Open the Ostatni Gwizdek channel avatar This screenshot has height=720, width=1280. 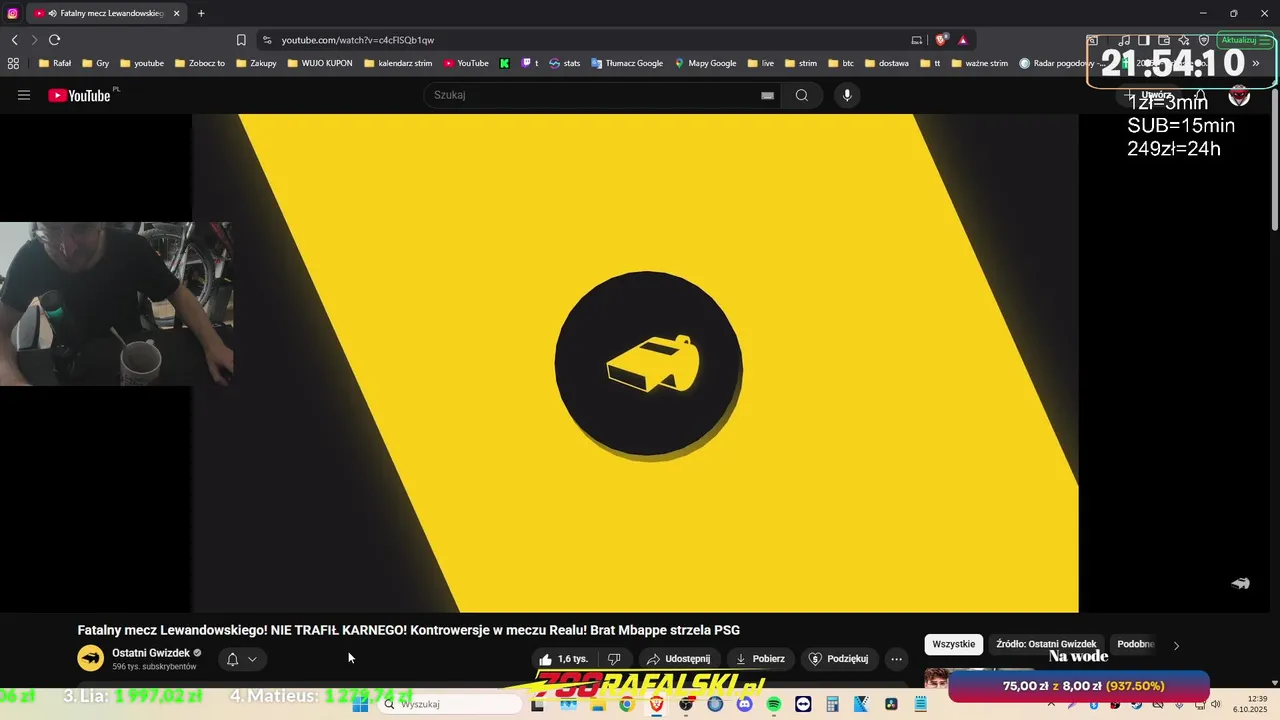(91, 658)
